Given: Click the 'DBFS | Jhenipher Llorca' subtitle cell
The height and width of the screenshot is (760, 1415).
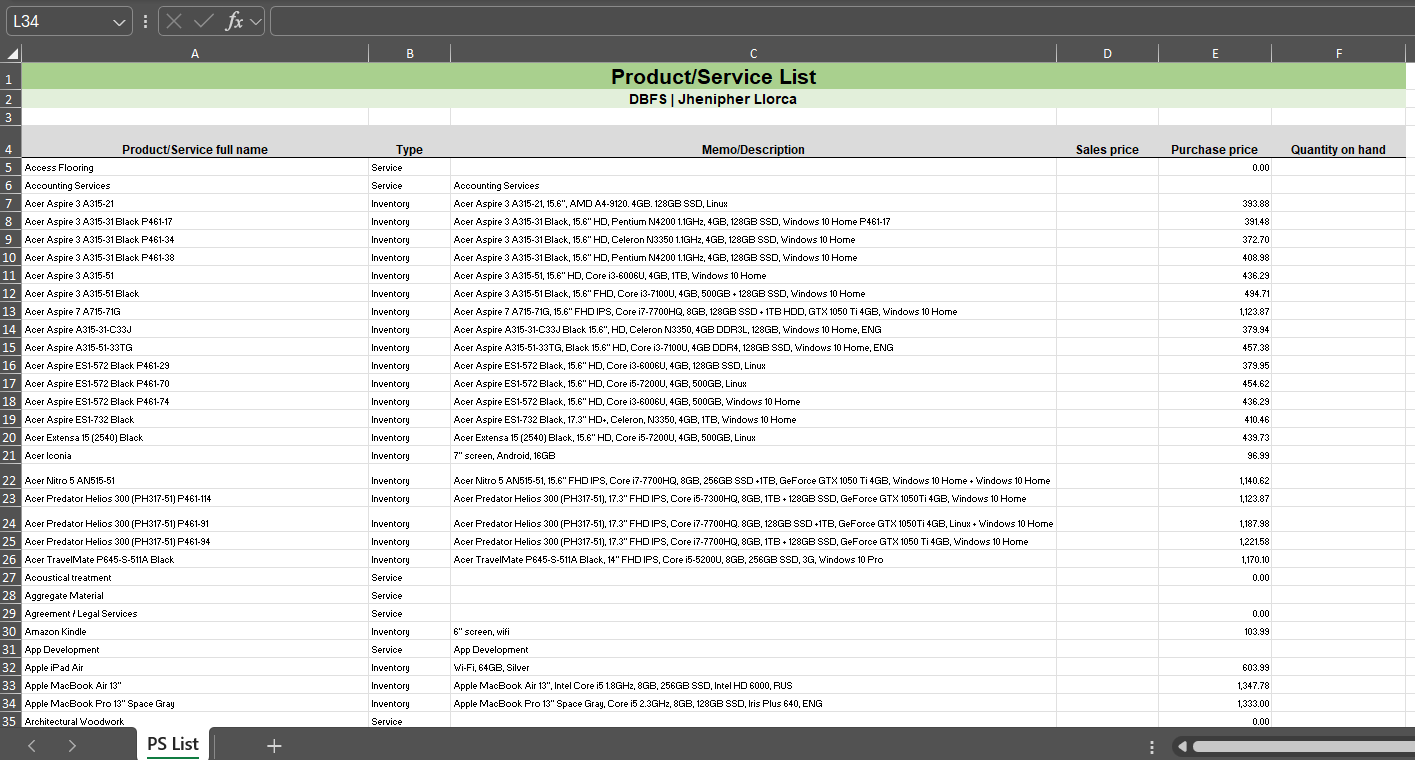Looking at the screenshot, I should (x=713, y=99).
